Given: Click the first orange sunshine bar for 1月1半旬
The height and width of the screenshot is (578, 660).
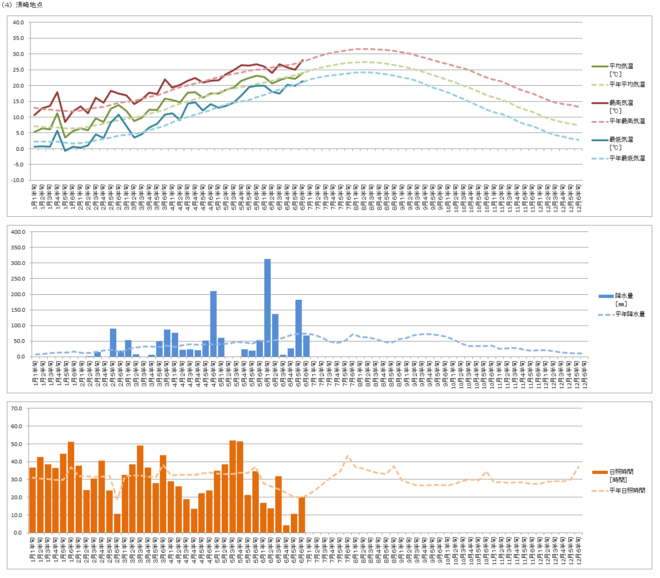Looking at the screenshot, I should tap(32, 500).
